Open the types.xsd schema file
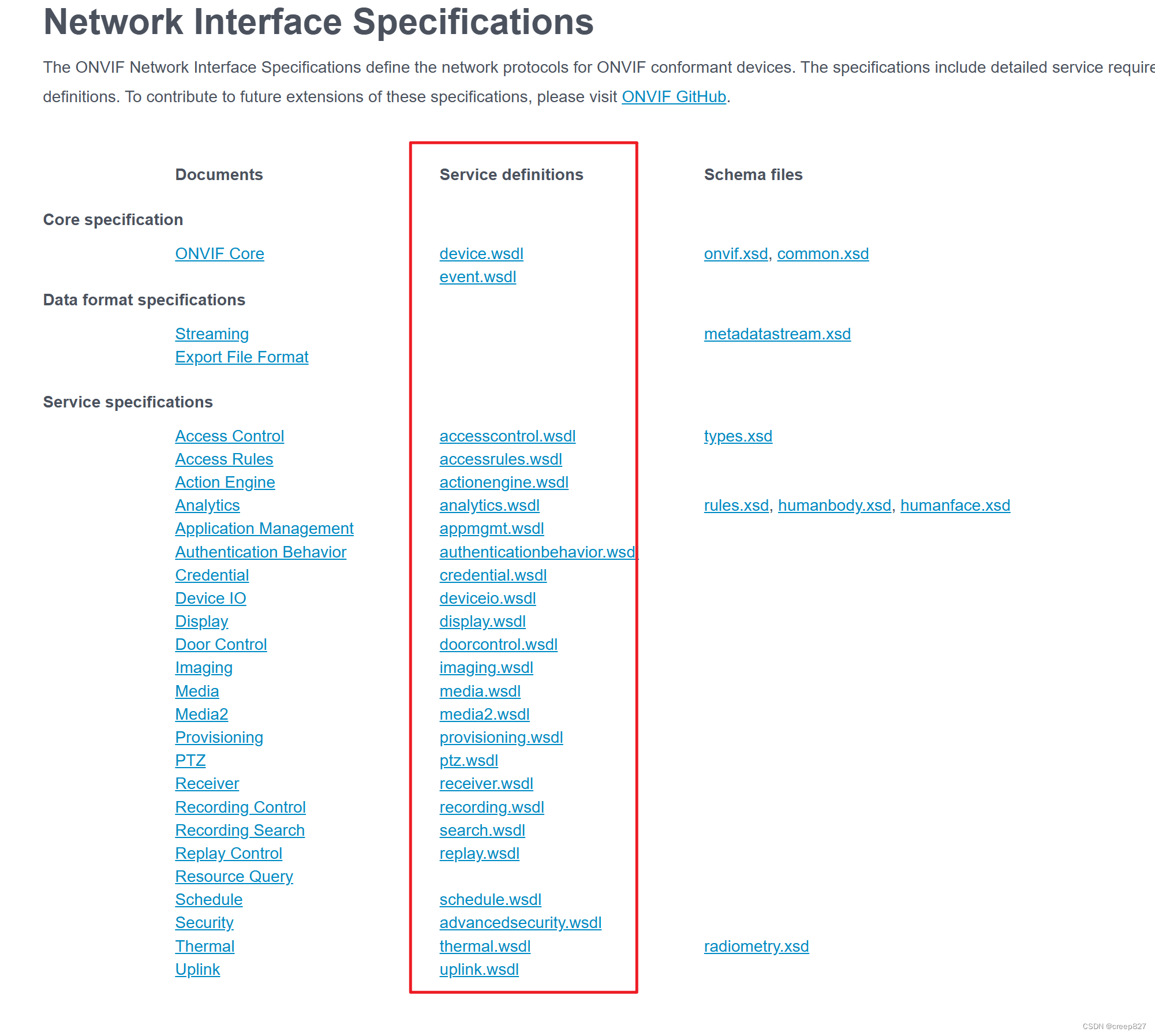1155x1036 pixels. tap(738, 436)
